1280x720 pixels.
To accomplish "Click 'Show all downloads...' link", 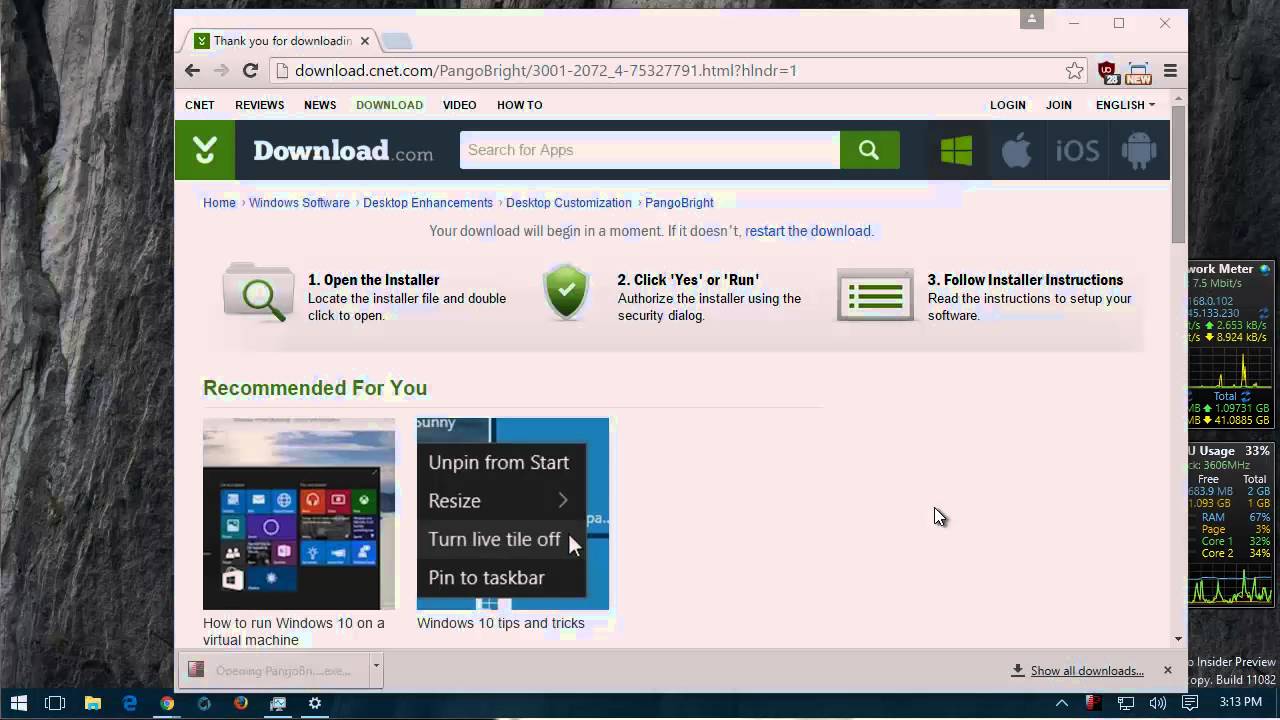I will coord(1087,671).
